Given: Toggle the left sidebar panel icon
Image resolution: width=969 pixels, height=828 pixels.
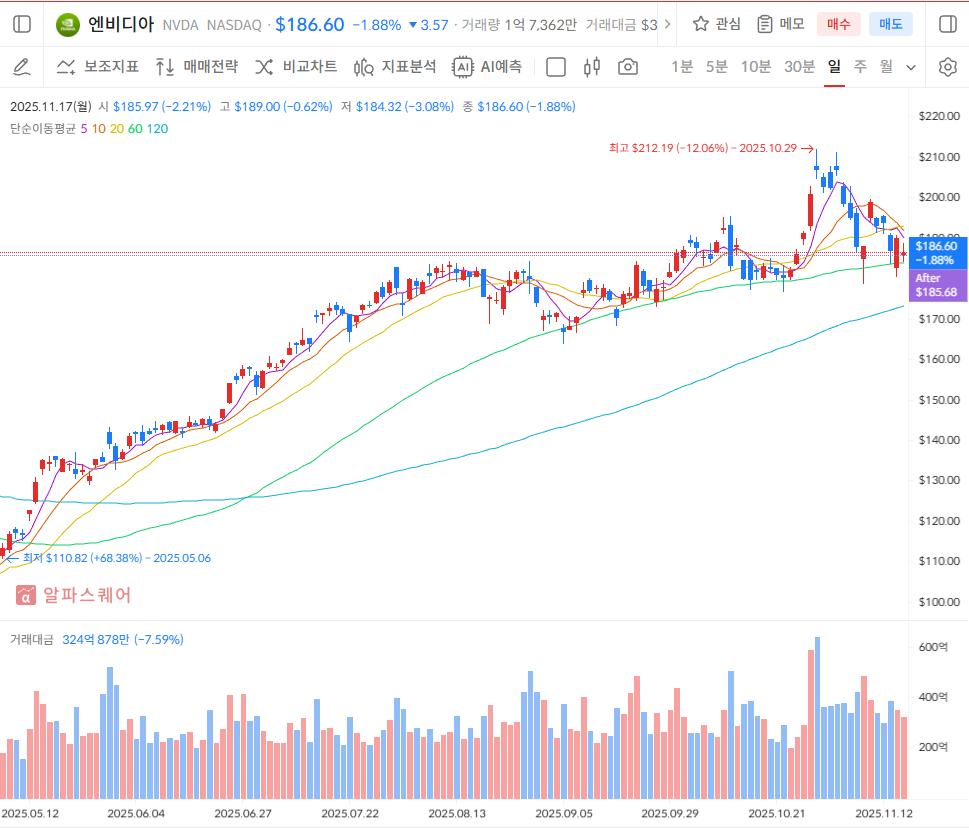Looking at the screenshot, I should (x=22, y=24).
